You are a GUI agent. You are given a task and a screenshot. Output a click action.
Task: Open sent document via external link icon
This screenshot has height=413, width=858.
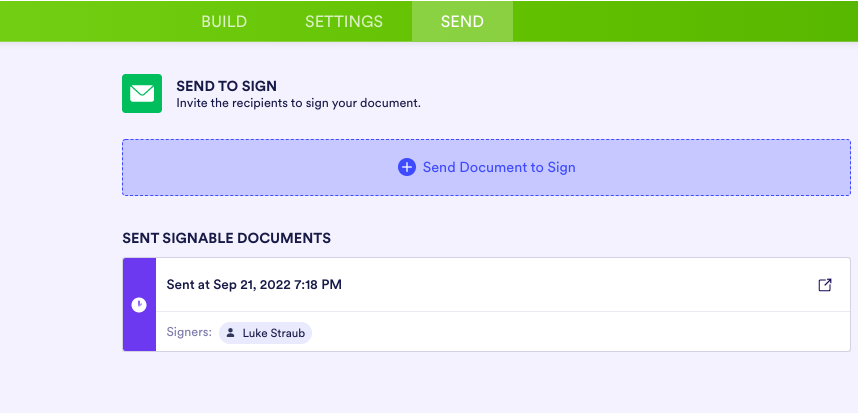coord(825,285)
